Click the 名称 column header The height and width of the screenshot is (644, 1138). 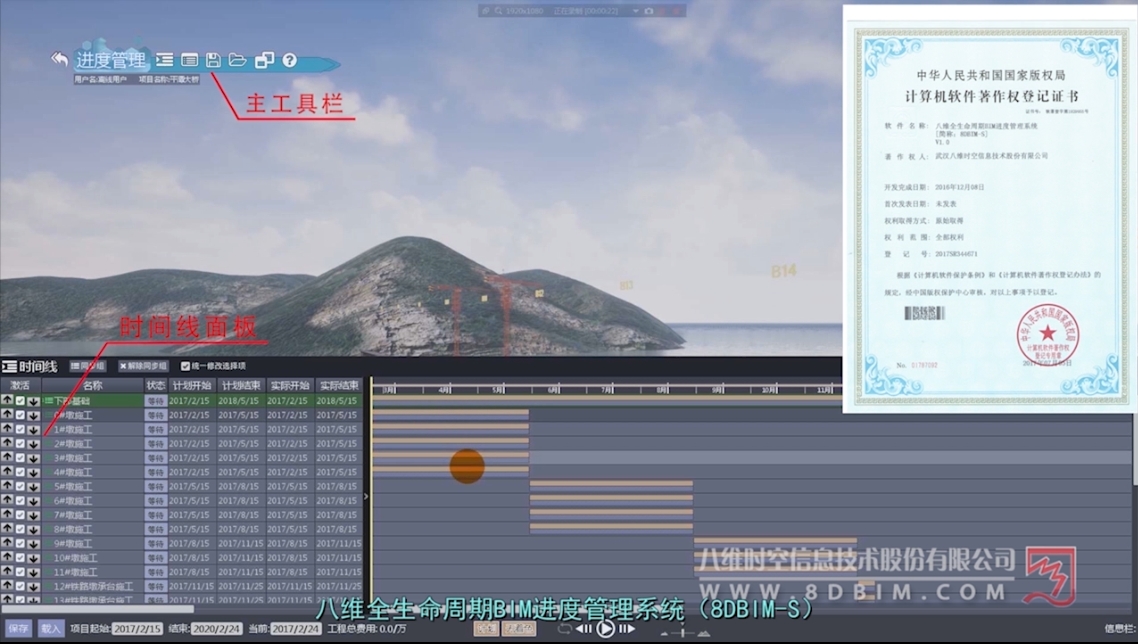[x=93, y=386]
